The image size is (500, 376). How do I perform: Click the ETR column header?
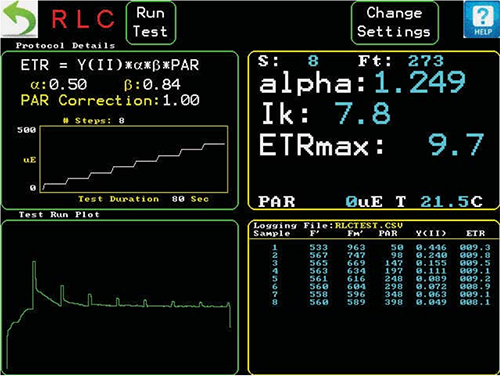[475, 233]
